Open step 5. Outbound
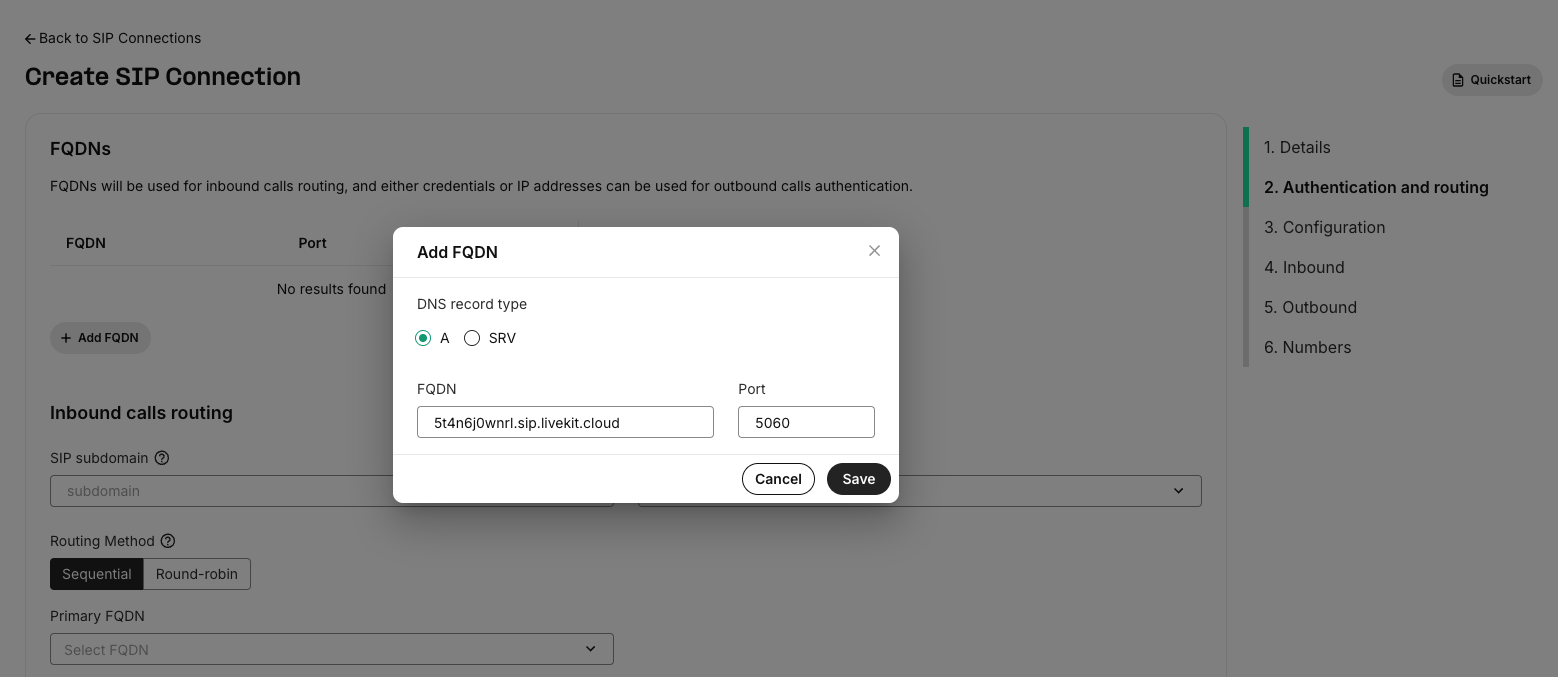Viewport: 1558px width, 677px height. [x=1310, y=307]
